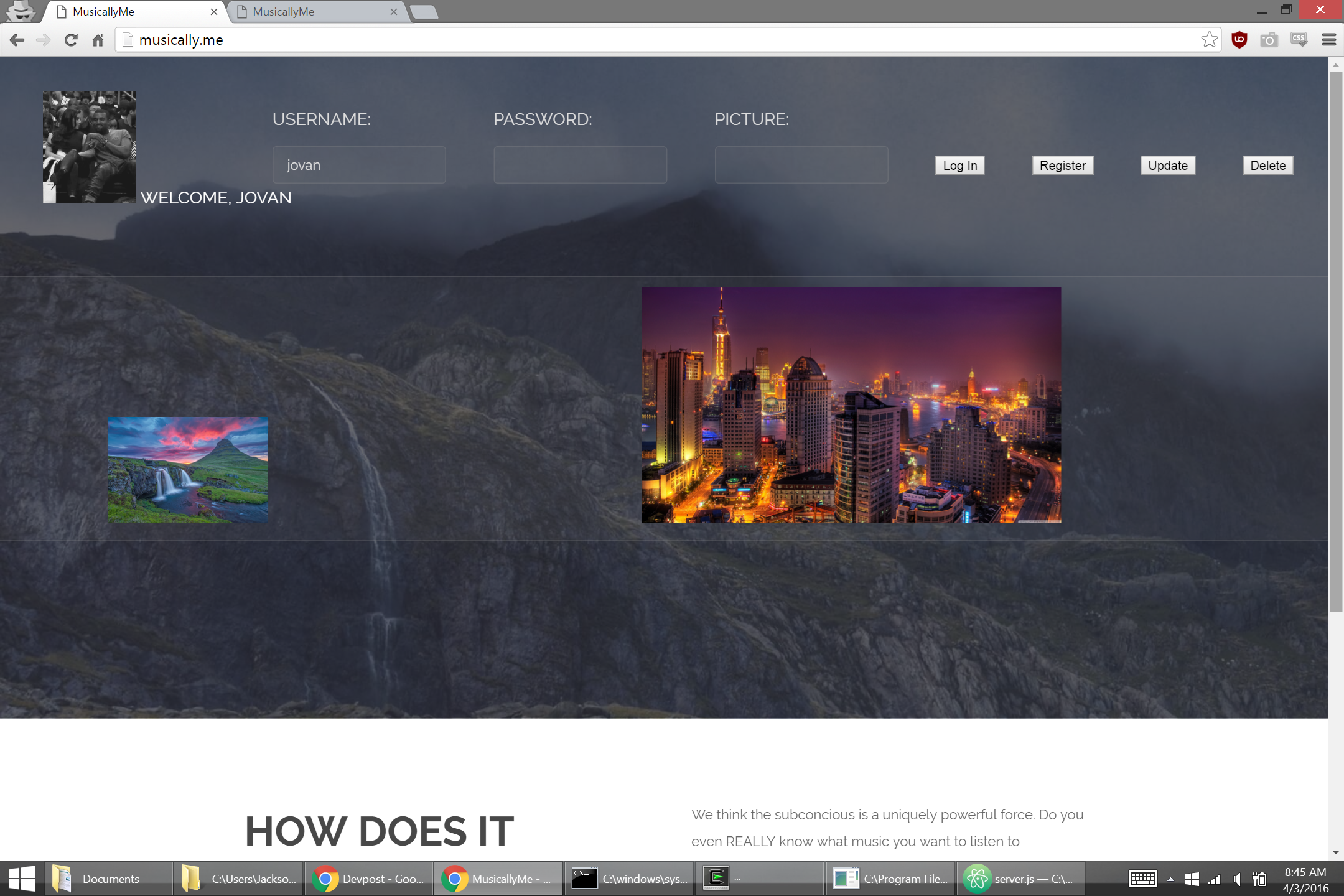Click the browser back arrow
The width and height of the screenshot is (1344, 896).
click(17, 40)
